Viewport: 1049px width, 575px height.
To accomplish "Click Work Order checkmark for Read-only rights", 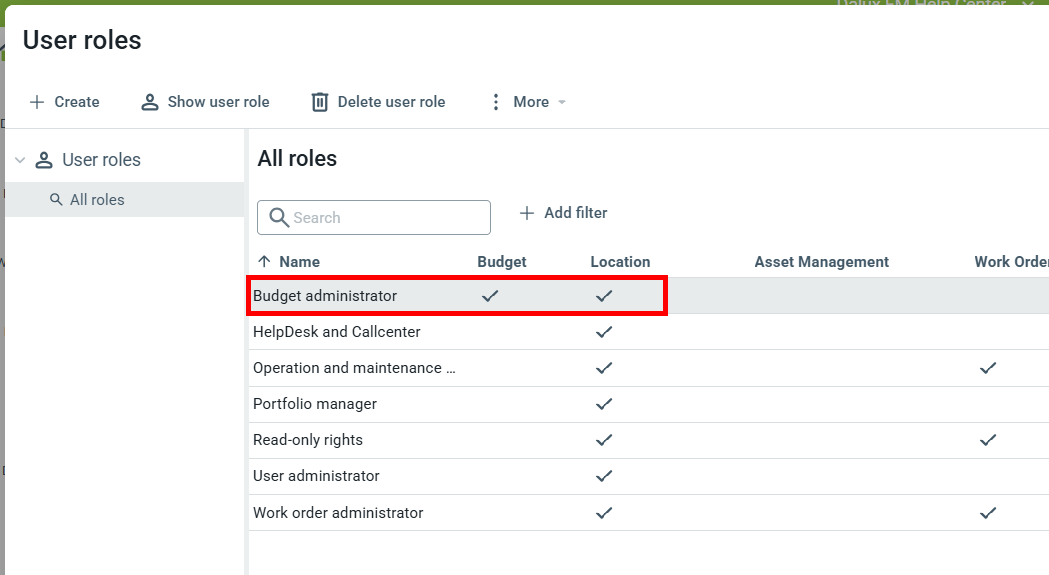I will pos(988,440).
